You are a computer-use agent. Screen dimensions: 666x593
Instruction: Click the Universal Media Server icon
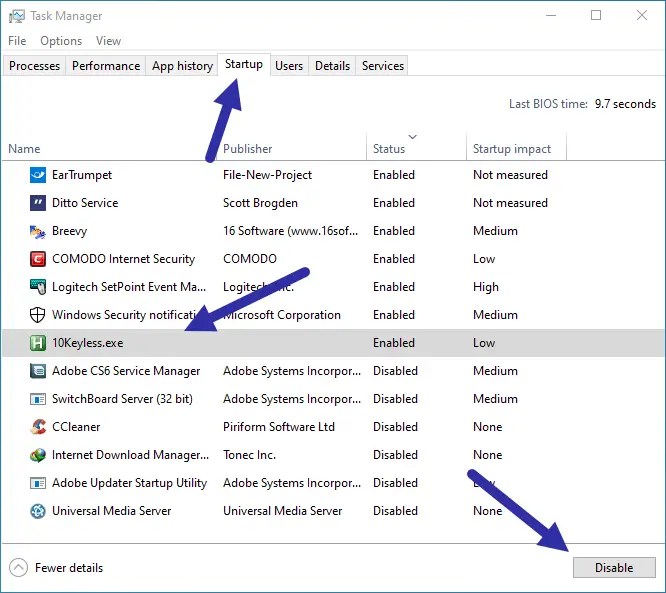tap(38, 511)
